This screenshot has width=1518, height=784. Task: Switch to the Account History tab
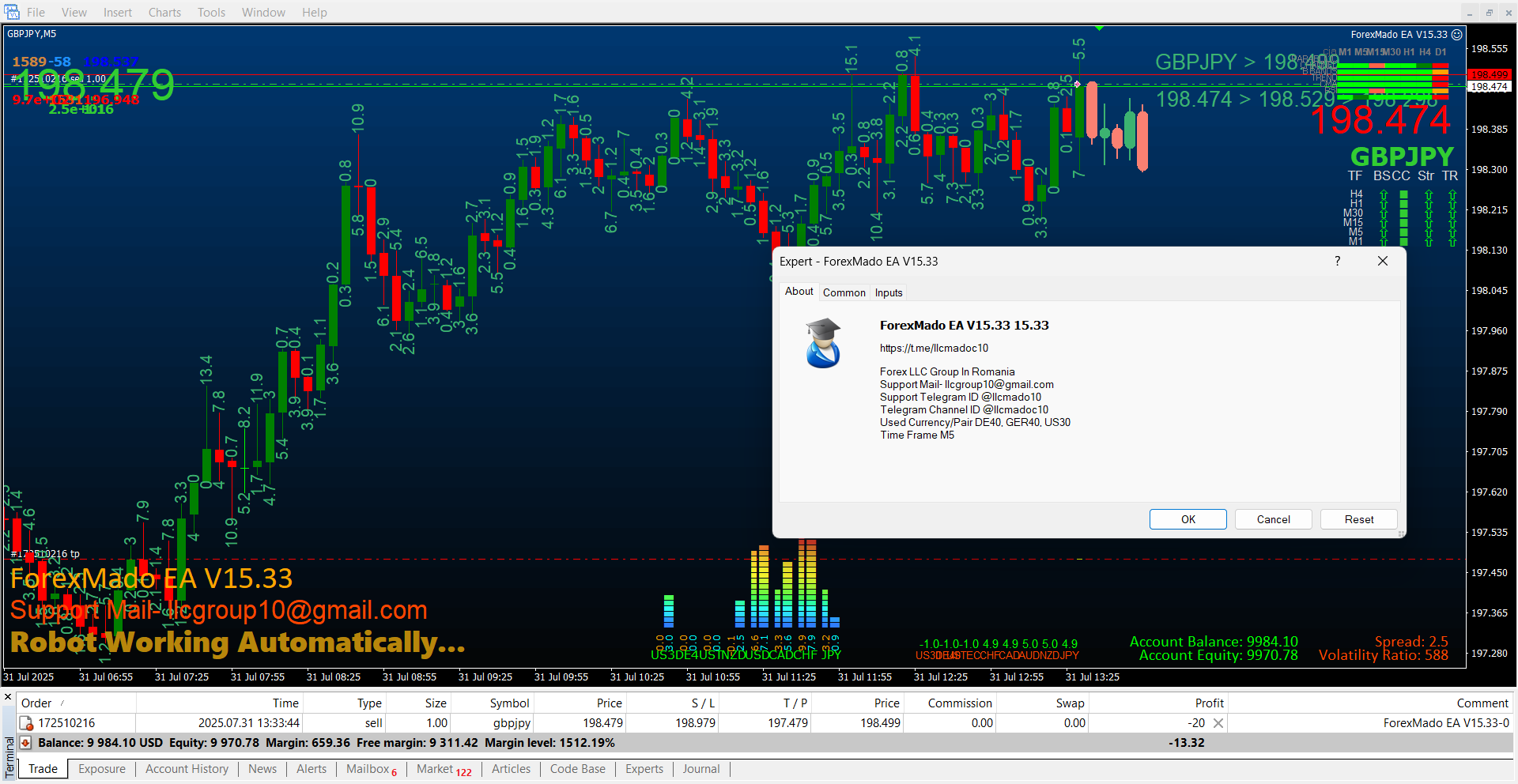pos(187,769)
